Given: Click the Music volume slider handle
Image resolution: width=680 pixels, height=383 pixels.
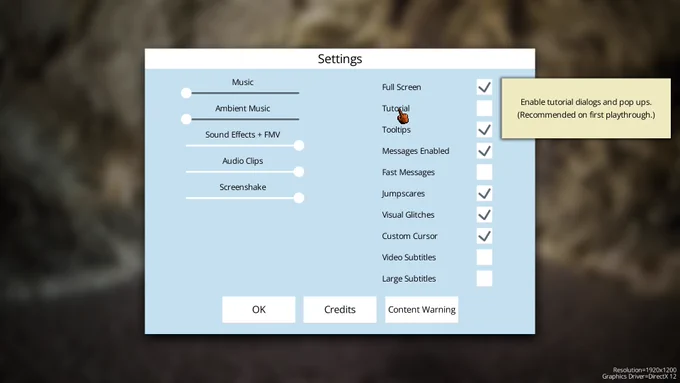Looking at the screenshot, I should click(x=186, y=93).
